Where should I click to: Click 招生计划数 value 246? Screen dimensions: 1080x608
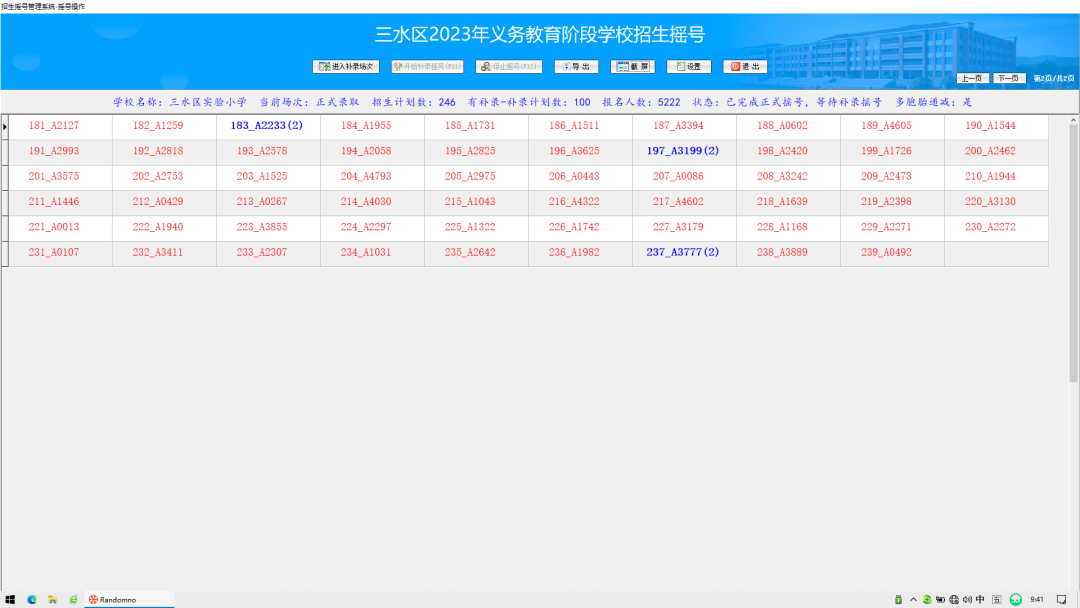coord(447,102)
